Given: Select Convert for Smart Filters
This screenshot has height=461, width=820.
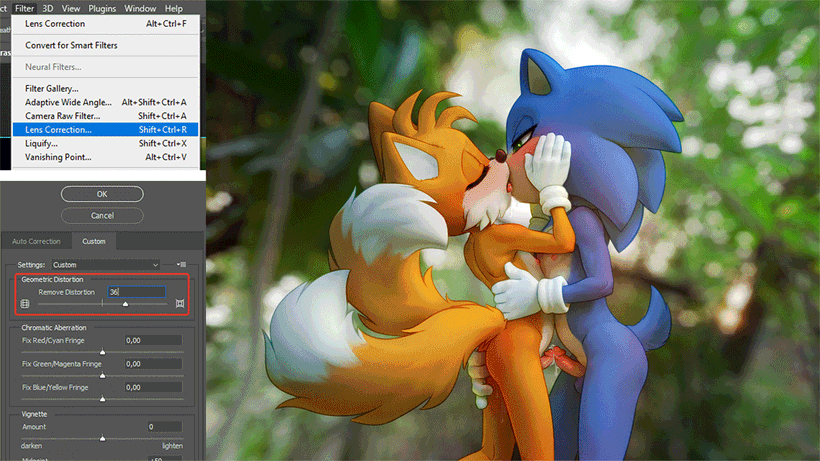Looking at the screenshot, I should click(x=105, y=45).
